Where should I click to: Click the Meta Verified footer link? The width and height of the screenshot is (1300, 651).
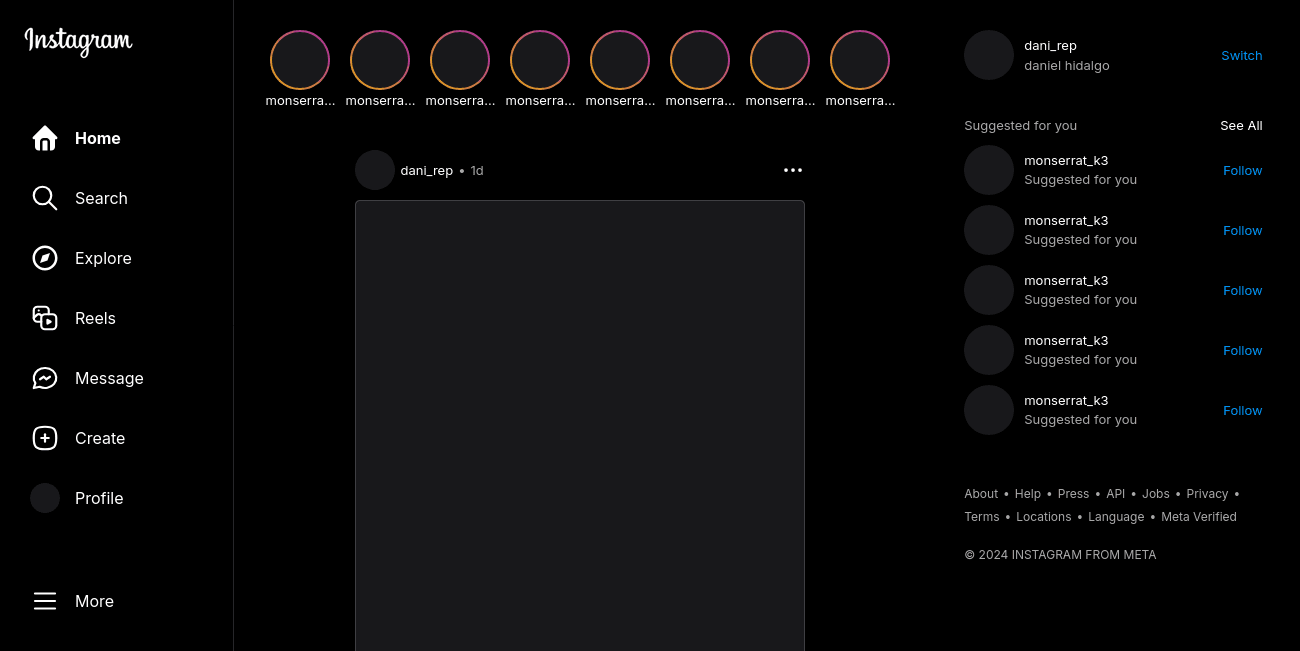(1199, 516)
